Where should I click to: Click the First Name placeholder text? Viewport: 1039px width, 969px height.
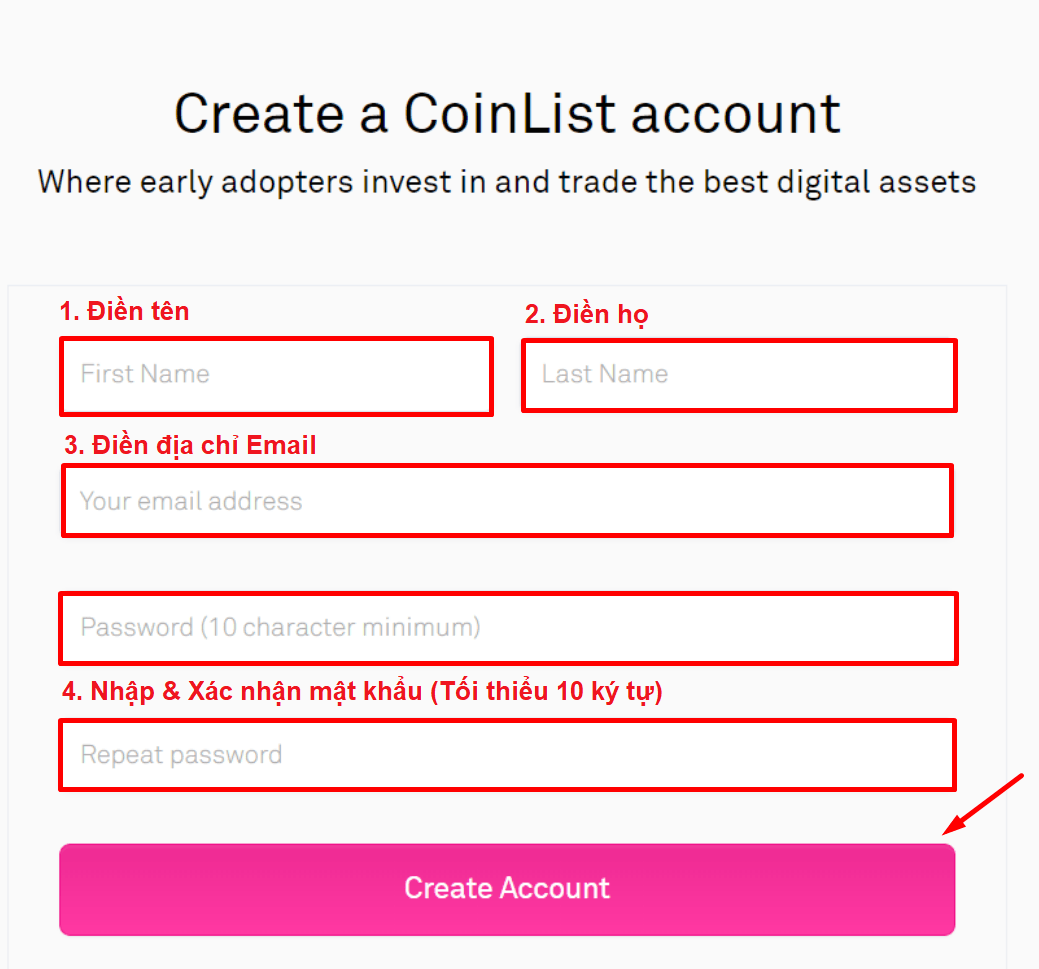tap(143, 375)
